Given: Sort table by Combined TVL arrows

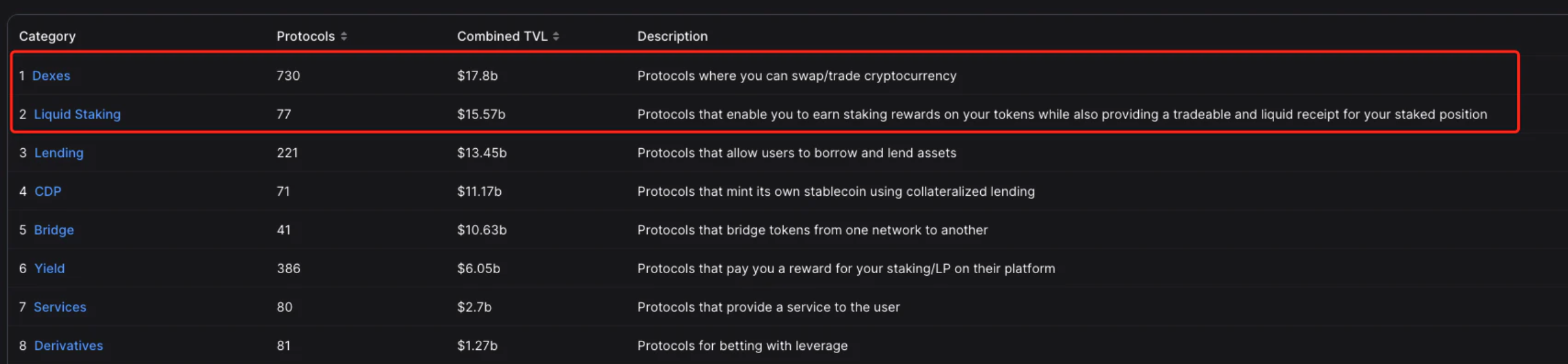Looking at the screenshot, I should tap(556, 37).
